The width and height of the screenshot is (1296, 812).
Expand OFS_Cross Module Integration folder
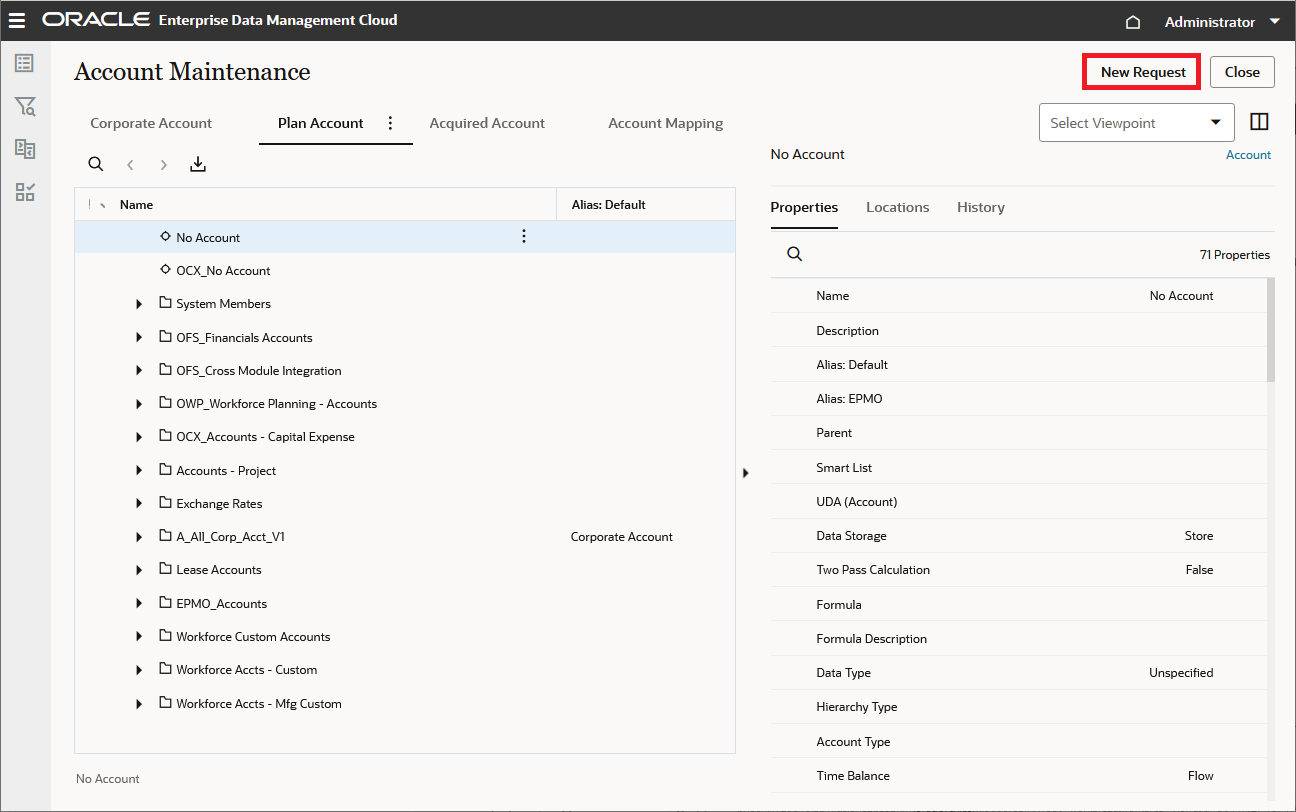click(x=139, y=371)
